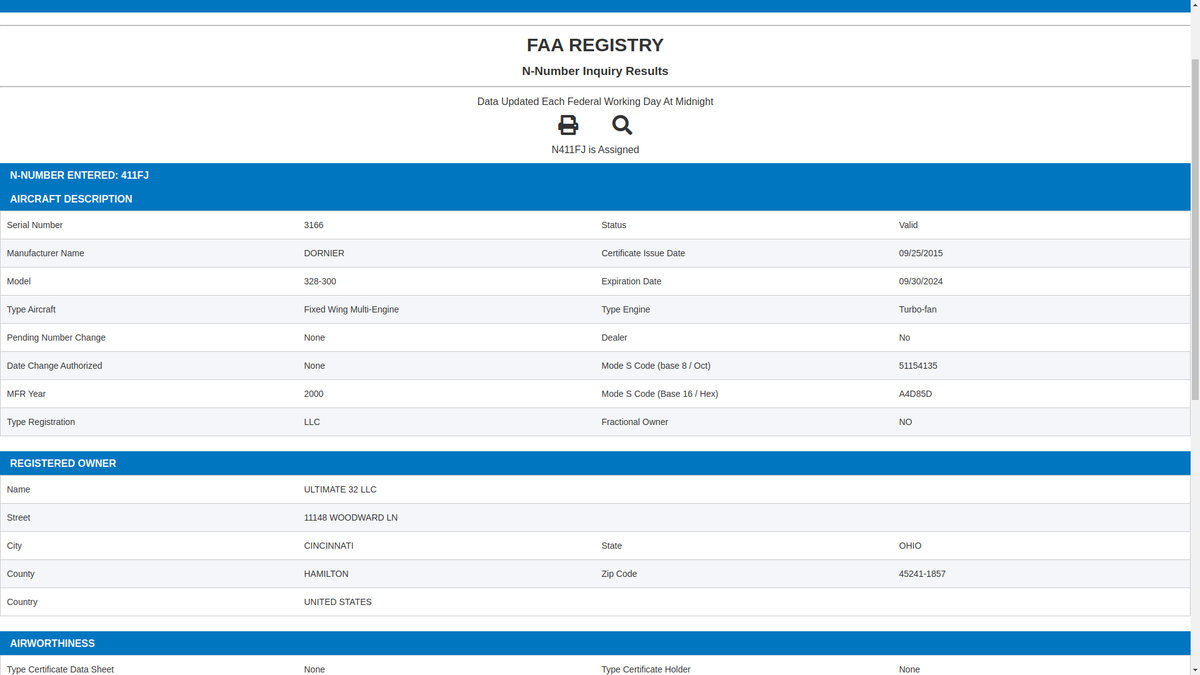Click the Pending Number Change label
The image size is (1200, 675).
click(56, 338)
